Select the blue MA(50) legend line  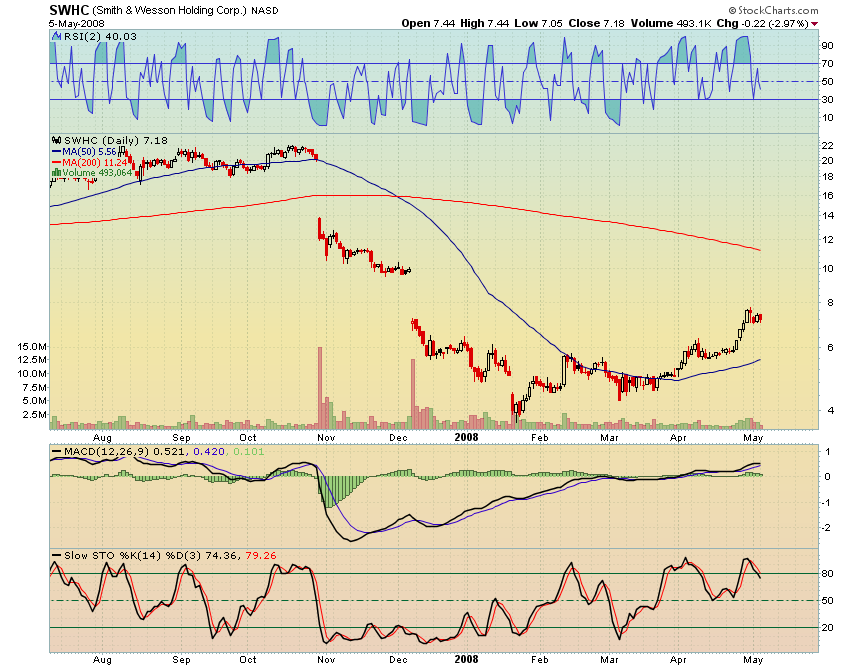(56, 152)
